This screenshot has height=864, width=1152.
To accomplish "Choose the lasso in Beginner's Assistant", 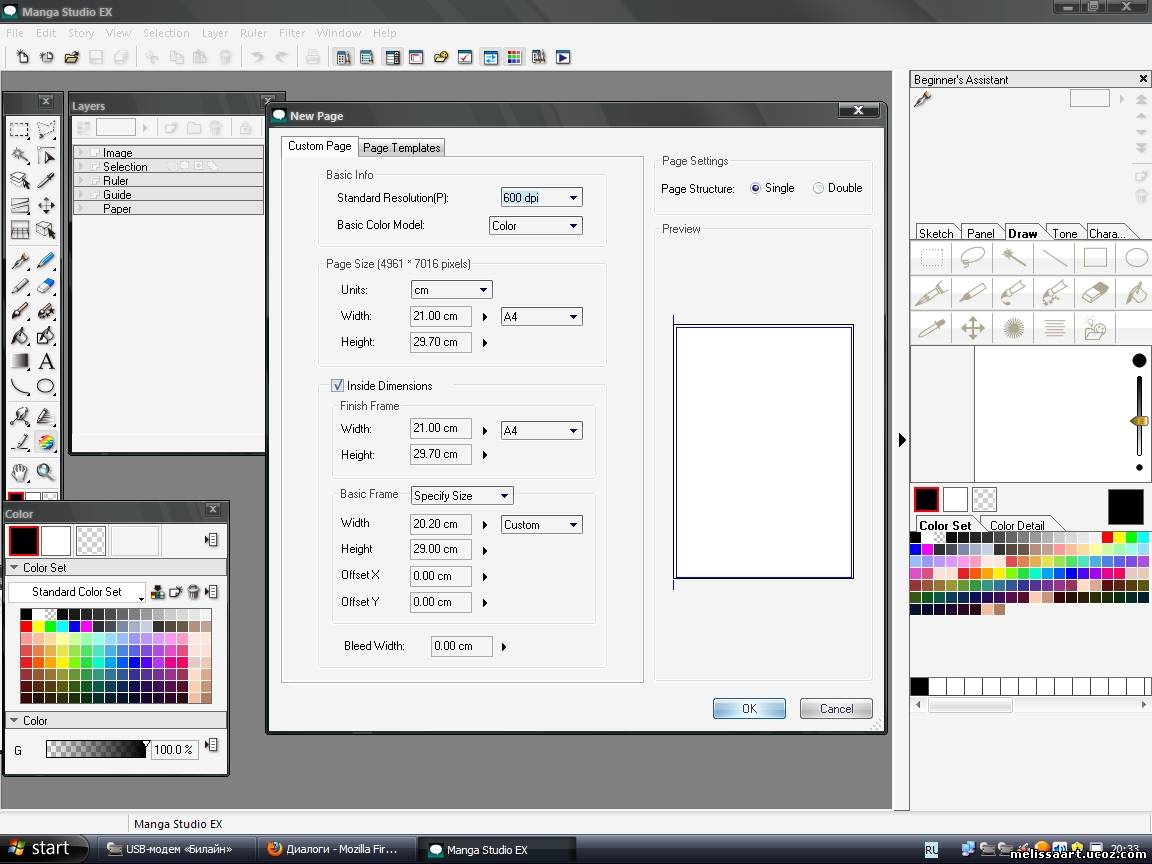I will pyautogui.click(x=972, y=257).
